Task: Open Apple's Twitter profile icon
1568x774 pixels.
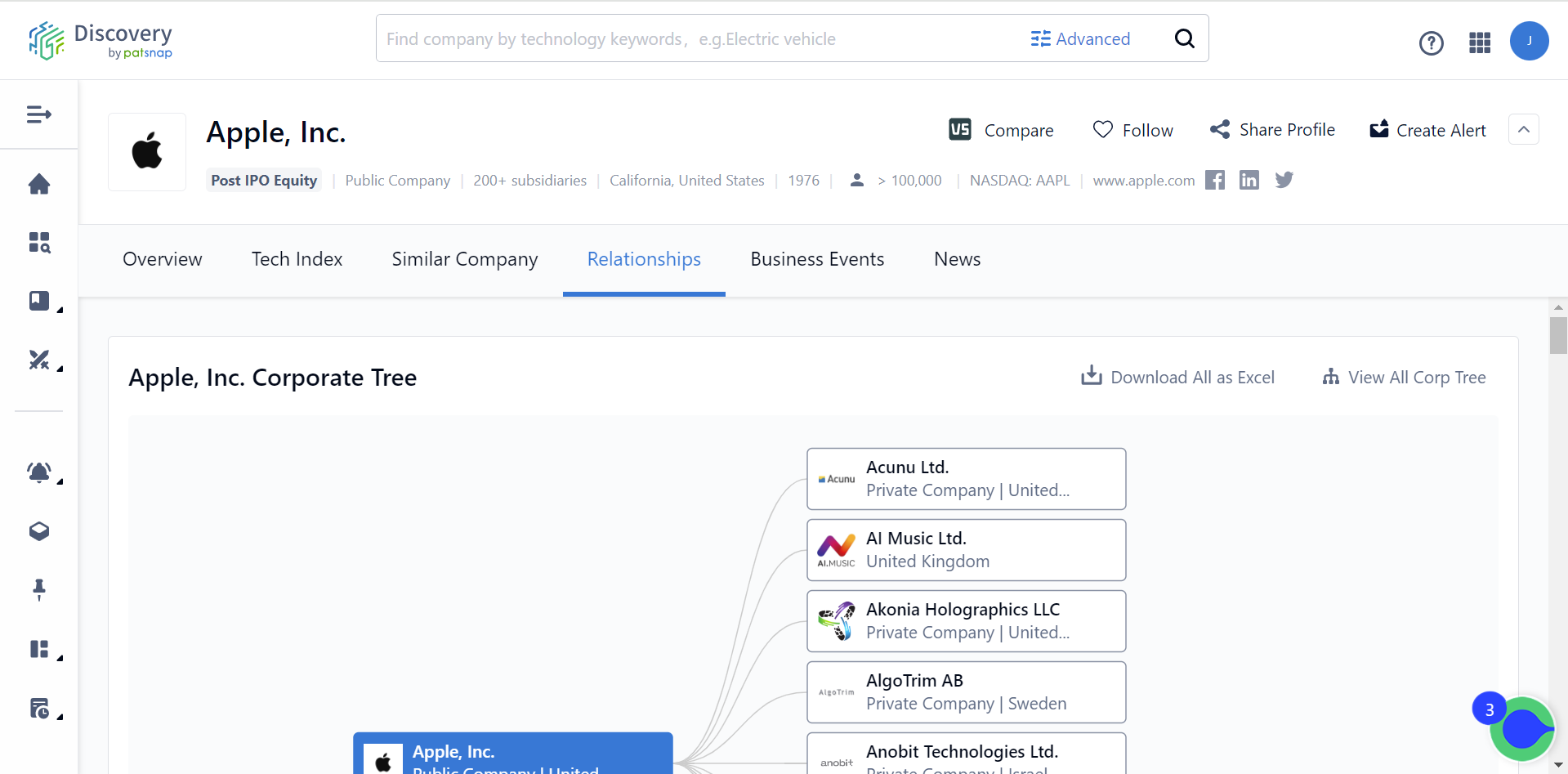Action: 1283,179
